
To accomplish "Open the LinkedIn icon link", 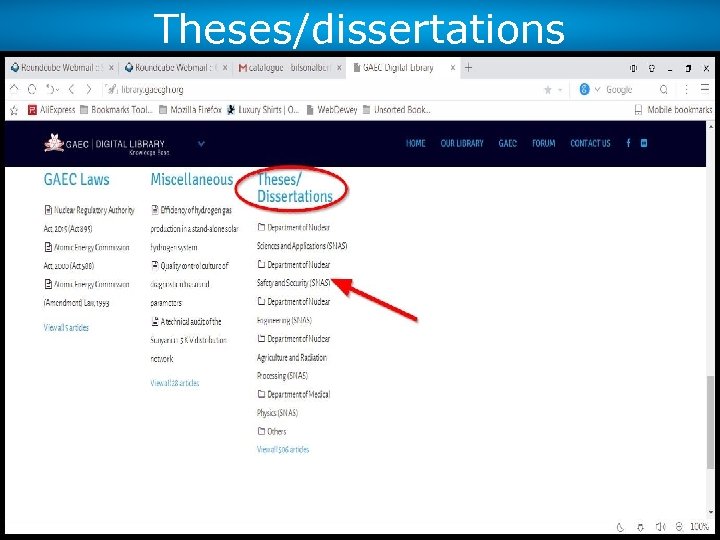I will pos(644,143).
